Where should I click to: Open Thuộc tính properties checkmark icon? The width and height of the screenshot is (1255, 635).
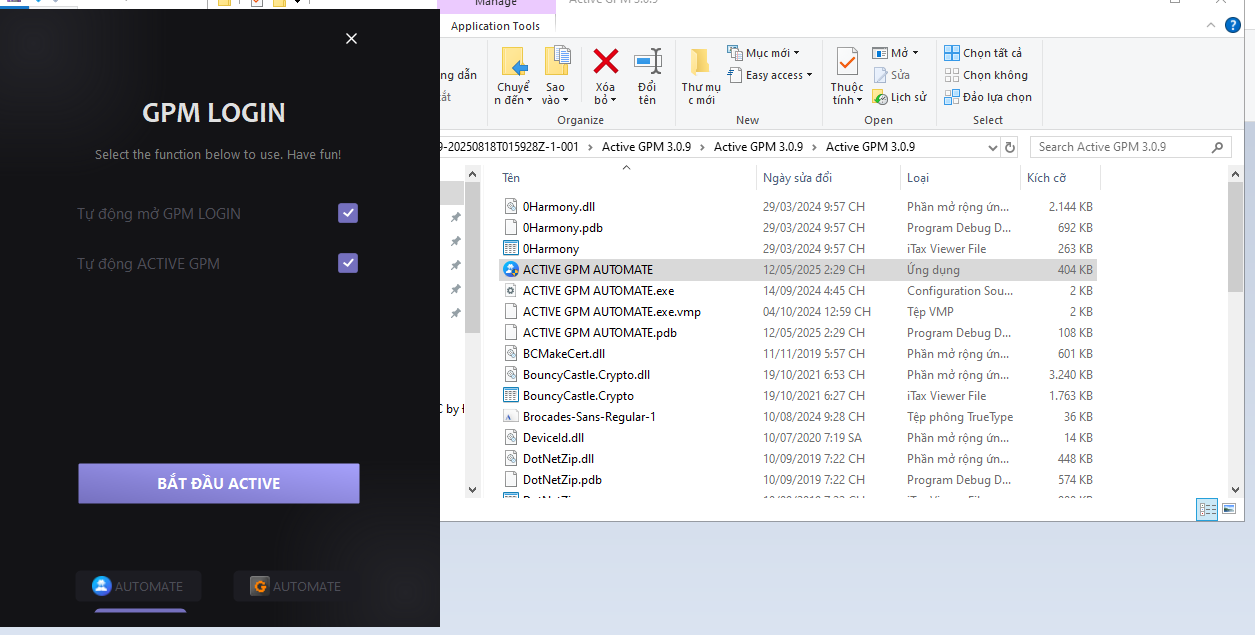tap(847, 61)
